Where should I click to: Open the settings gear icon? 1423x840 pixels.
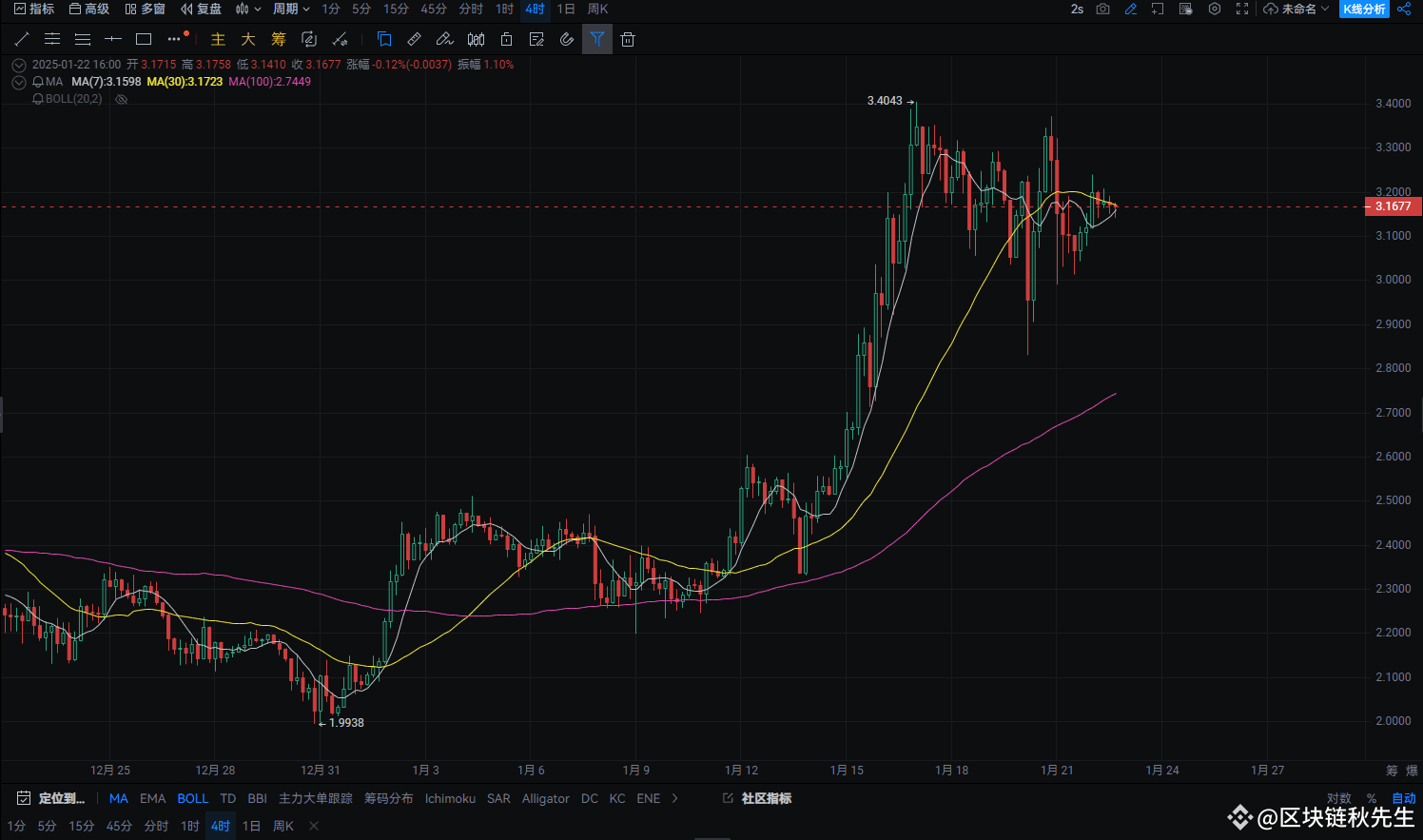coord(1215,9)
